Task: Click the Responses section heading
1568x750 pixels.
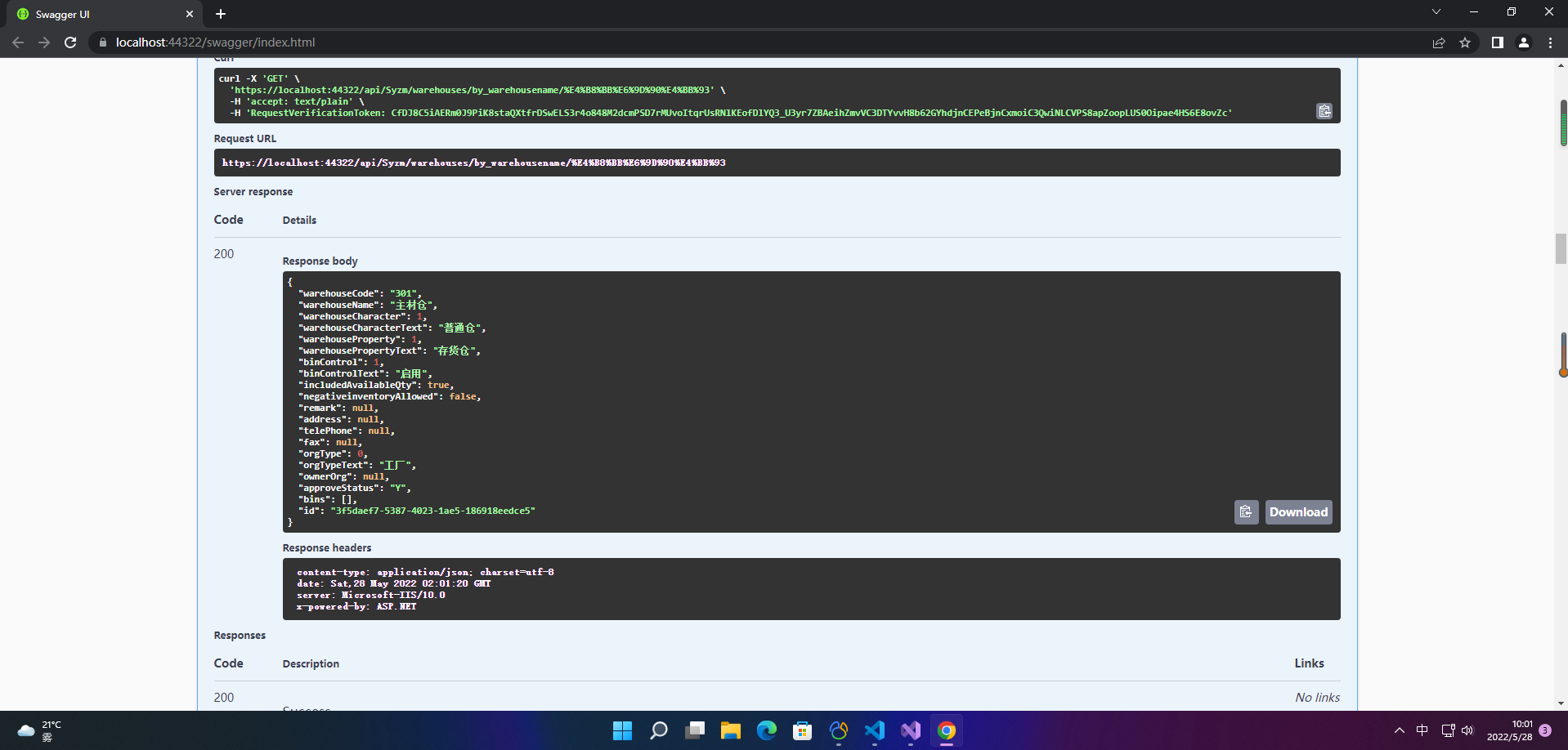Action: pos(240,636)
